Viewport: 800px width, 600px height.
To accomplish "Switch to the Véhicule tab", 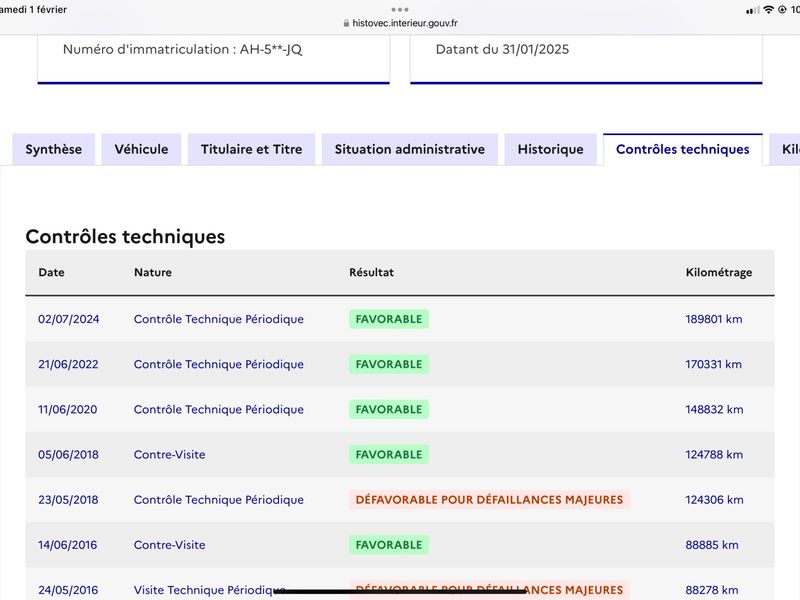I will (141, 149).
